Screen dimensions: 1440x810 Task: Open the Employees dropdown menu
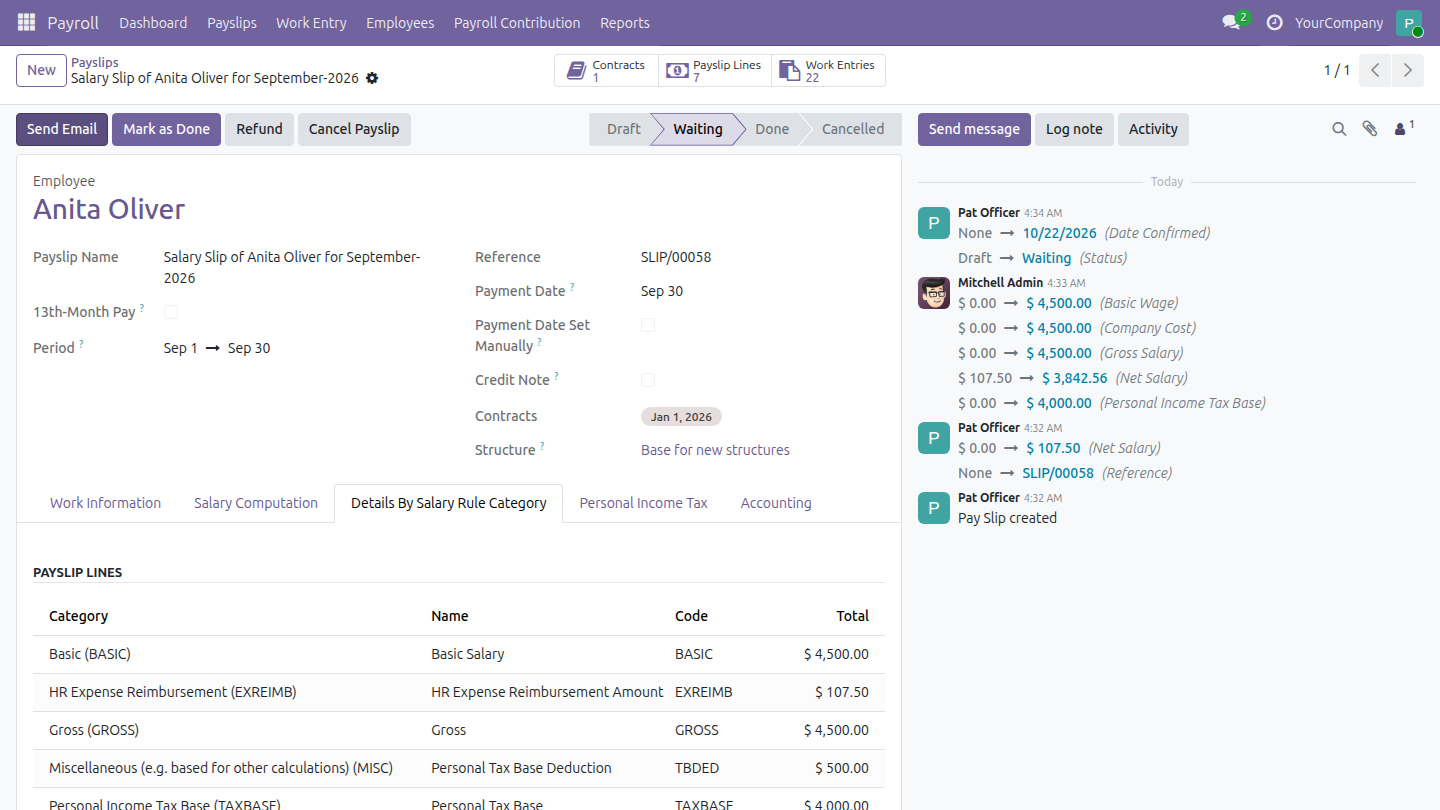tap(400, 22)
